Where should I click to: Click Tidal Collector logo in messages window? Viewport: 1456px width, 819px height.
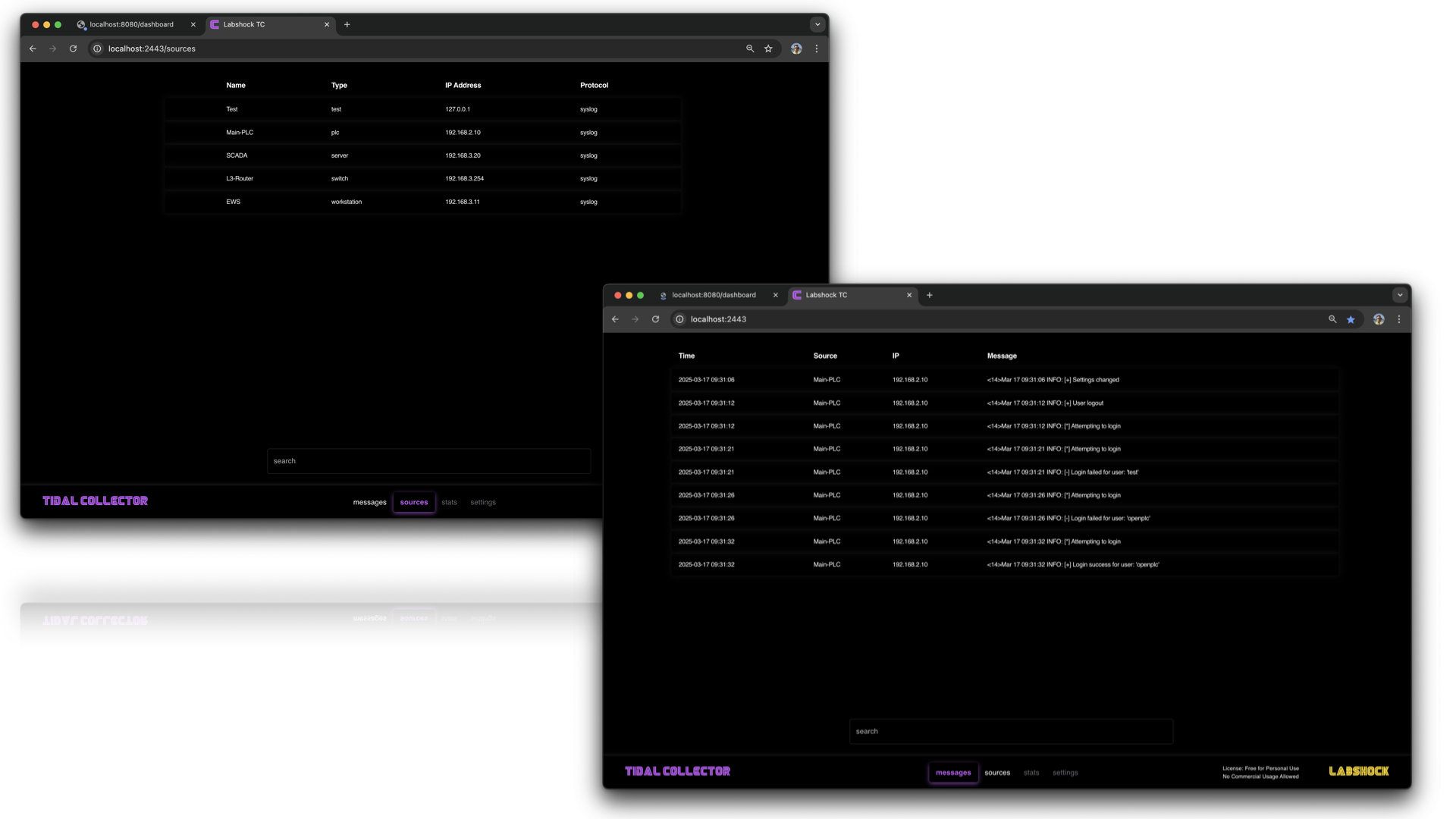click(678, 771)
